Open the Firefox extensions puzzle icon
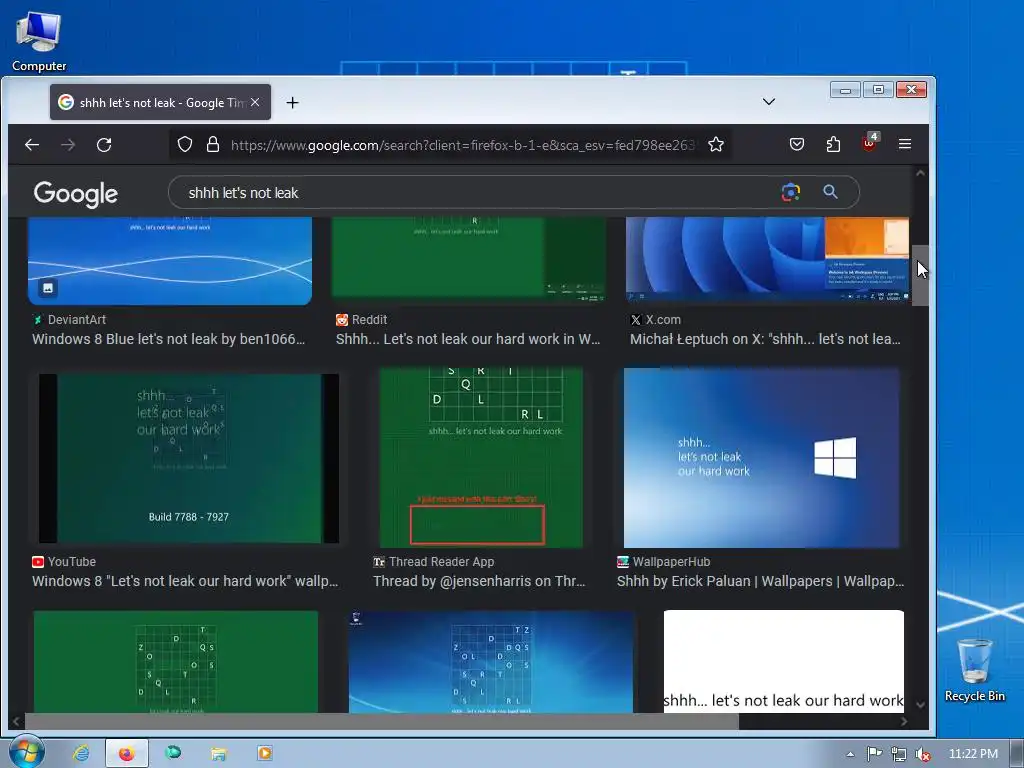Screen dimensions: 1024x768 [x=833, y=144]
